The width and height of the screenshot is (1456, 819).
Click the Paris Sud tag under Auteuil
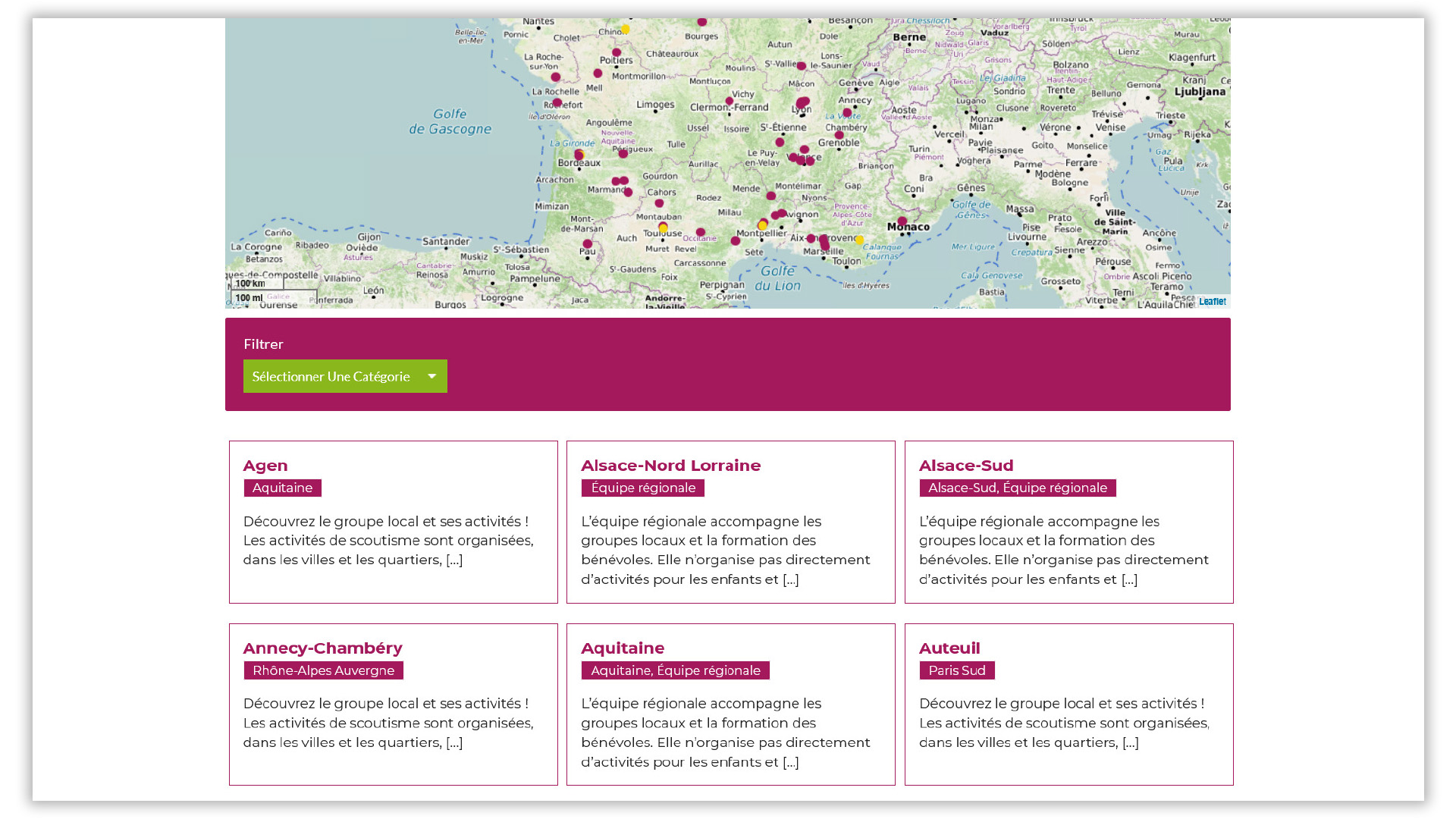coord(956,670)
